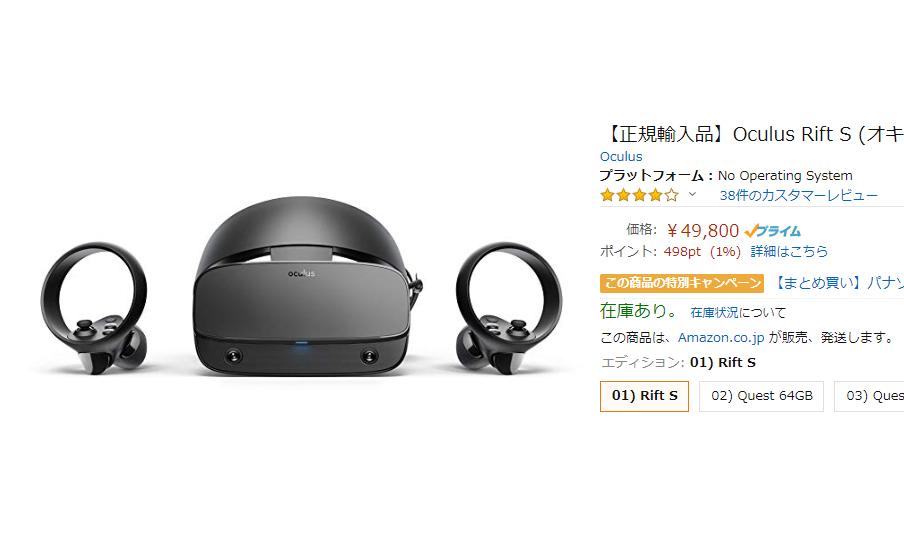The width and height of the screenshot is (904, 535).
Task: Click the Rift S headset product image
Action: (307, 287)
